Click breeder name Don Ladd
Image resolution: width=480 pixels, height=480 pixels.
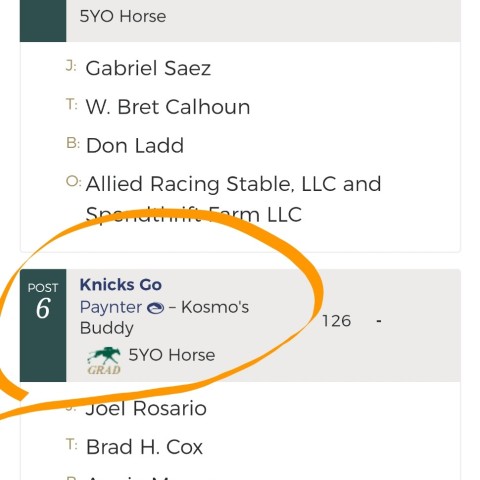[x=135, y=146]
